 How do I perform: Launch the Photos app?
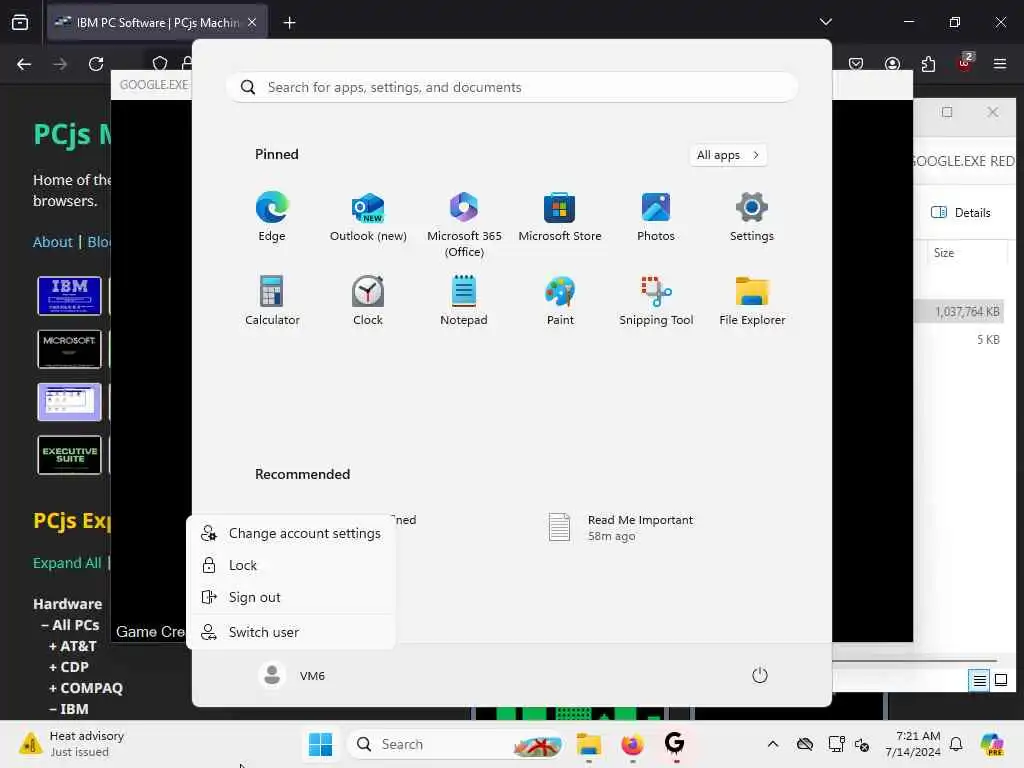[656, 217]
